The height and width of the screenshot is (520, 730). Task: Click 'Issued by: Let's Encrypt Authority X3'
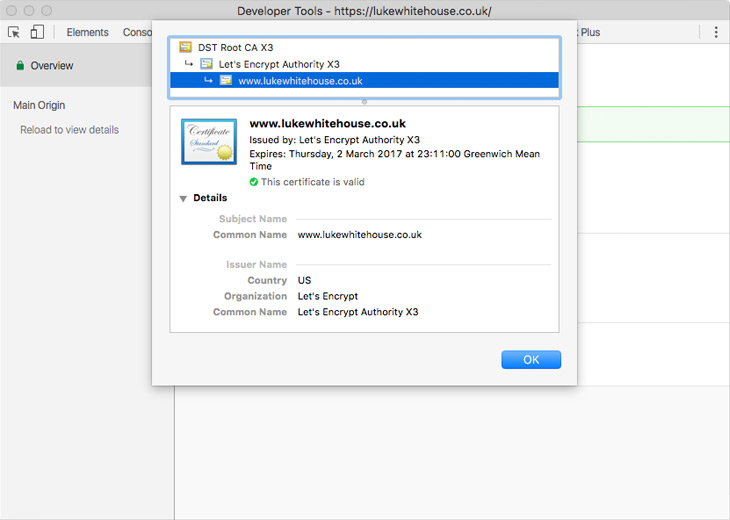[335, 140]
